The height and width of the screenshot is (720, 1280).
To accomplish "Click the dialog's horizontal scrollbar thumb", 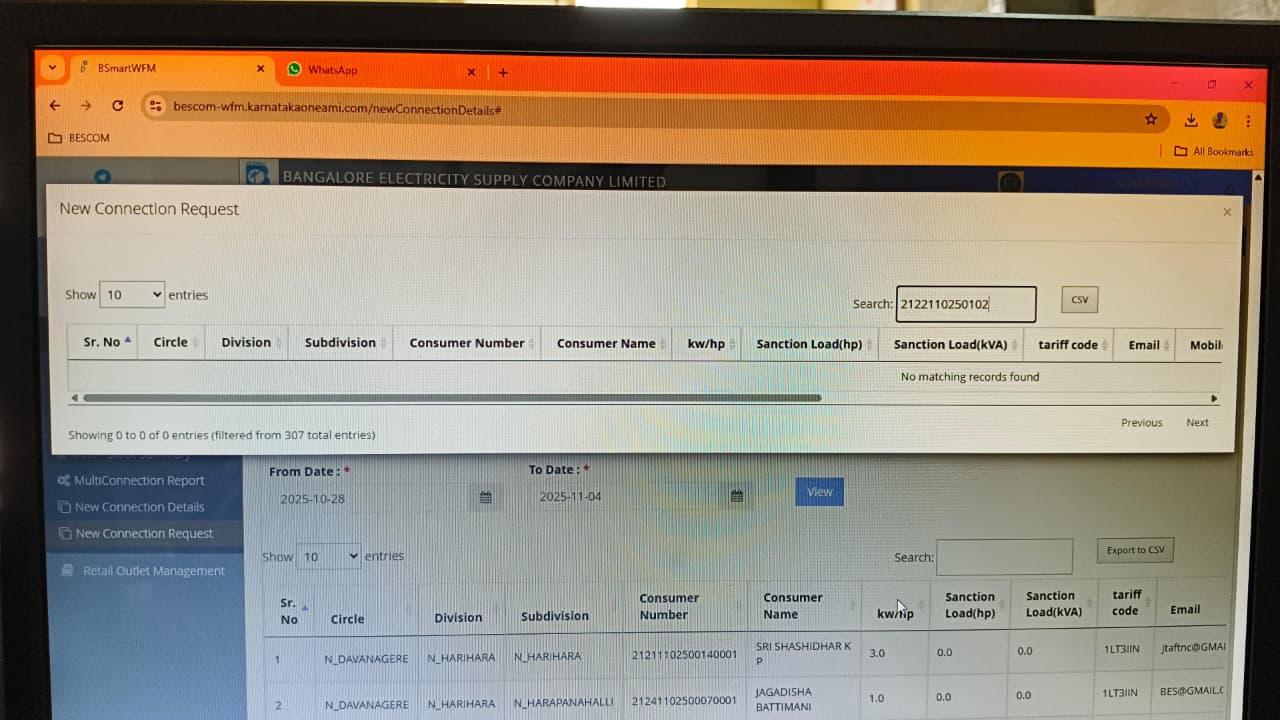I will pos(452,398).
